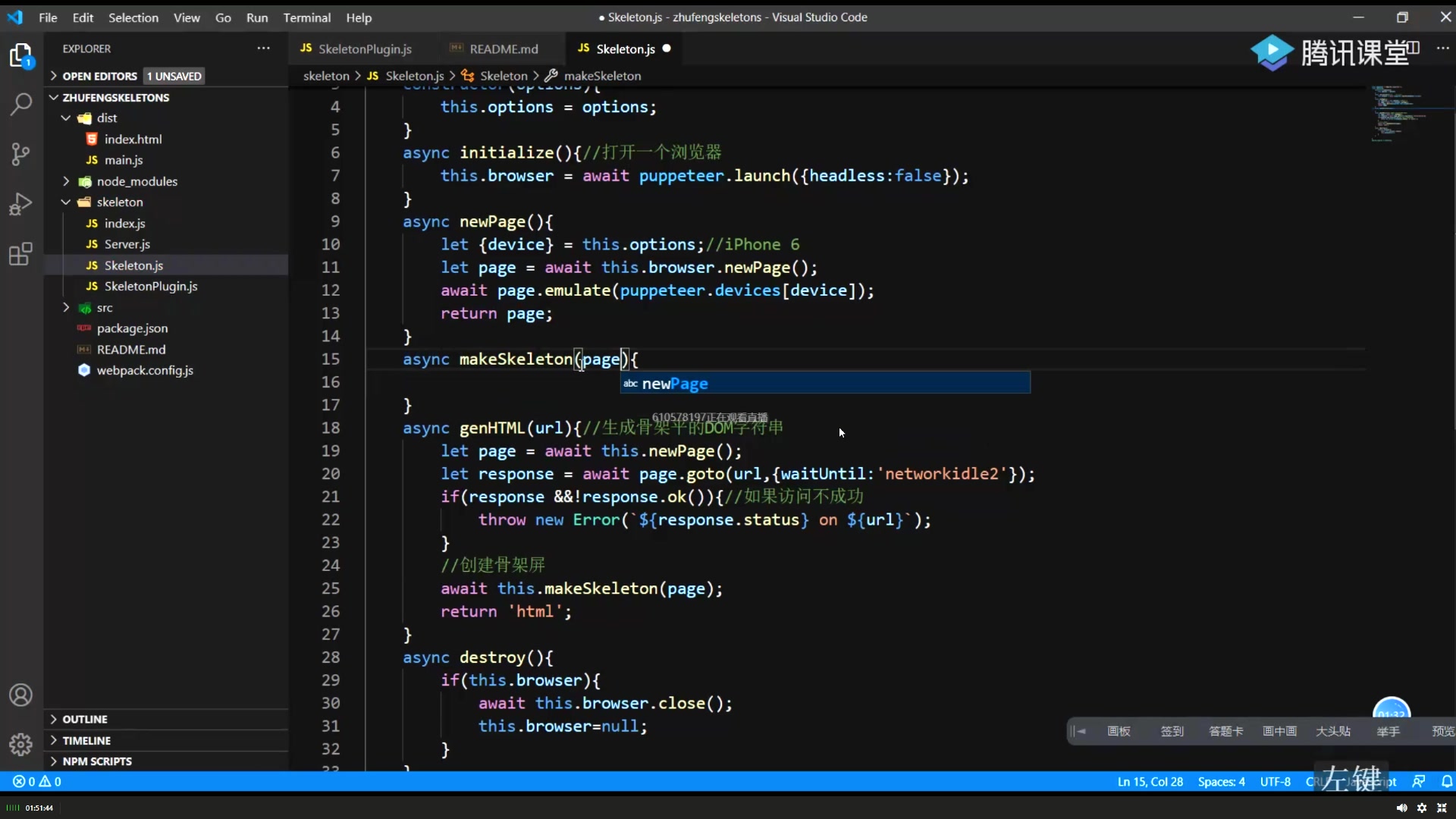The width and height of the screenshot is (1456, 819).
Task: Collapse the classroom toolbar with the arrow handle
Action: (x=1078, y=732)
